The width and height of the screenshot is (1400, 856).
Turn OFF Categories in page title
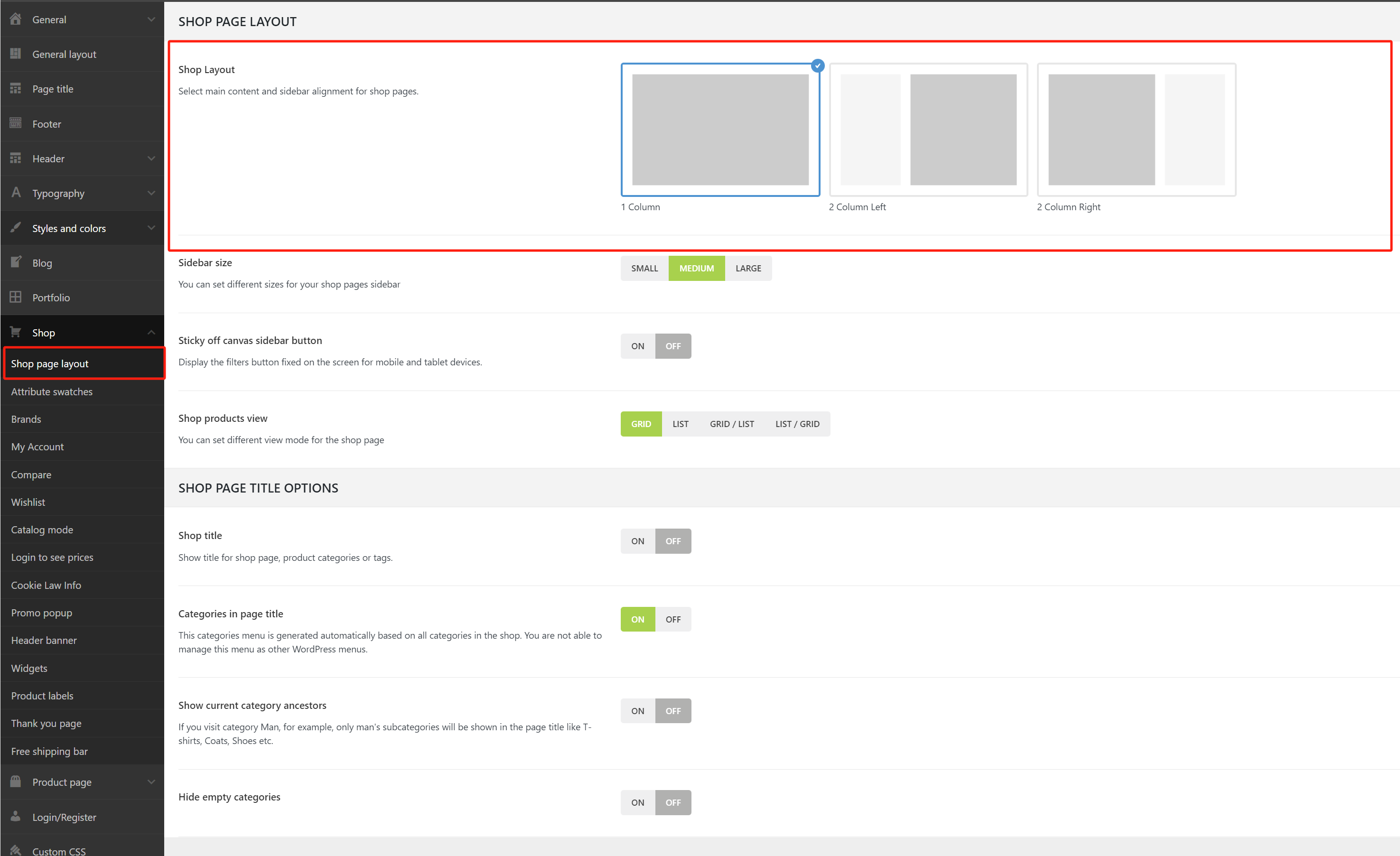coord(673,619)
